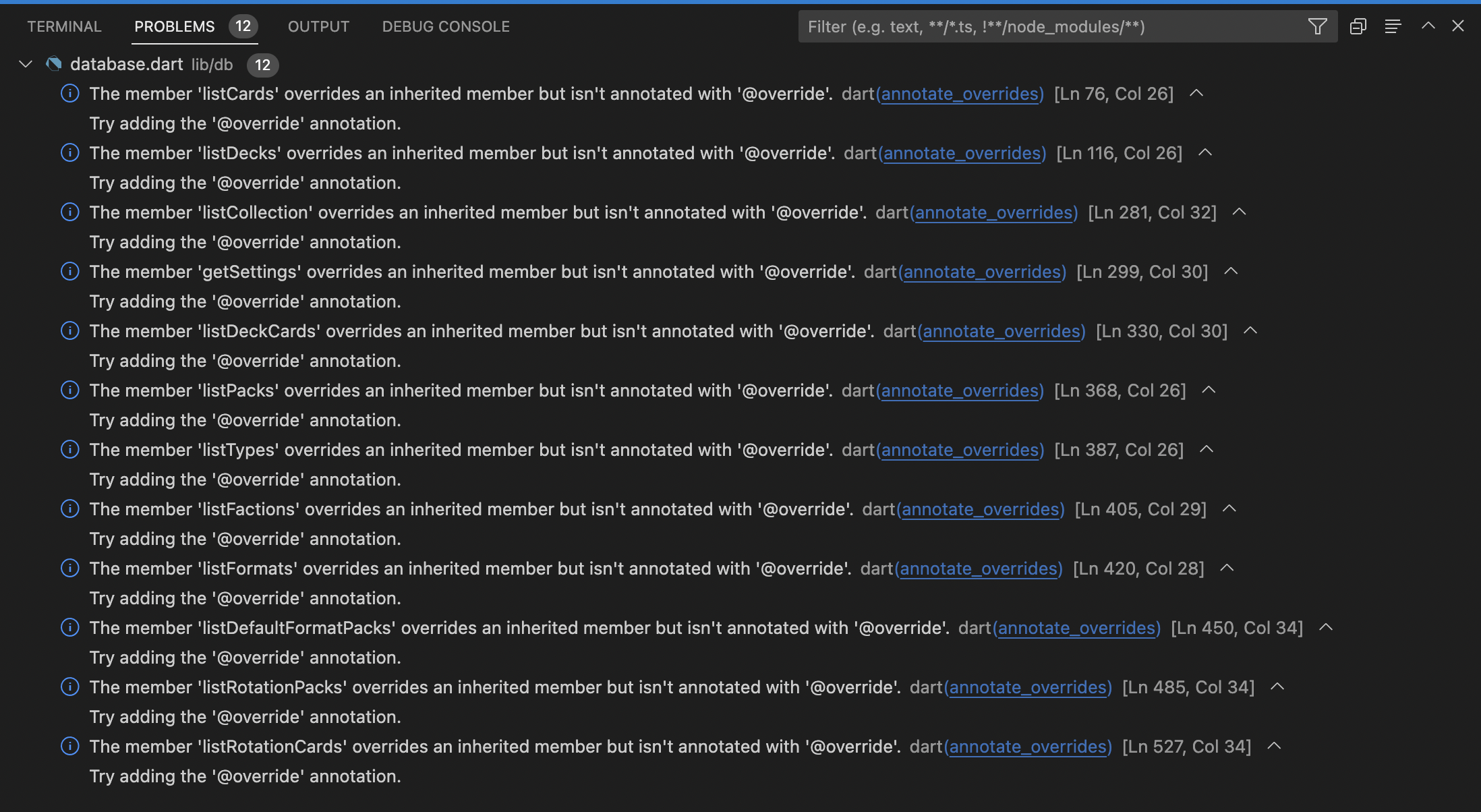This screenshot has width=1481, height=812.
Task: Follow the annotate_overrides link on 'listFactions'
Action: point(981,509)
